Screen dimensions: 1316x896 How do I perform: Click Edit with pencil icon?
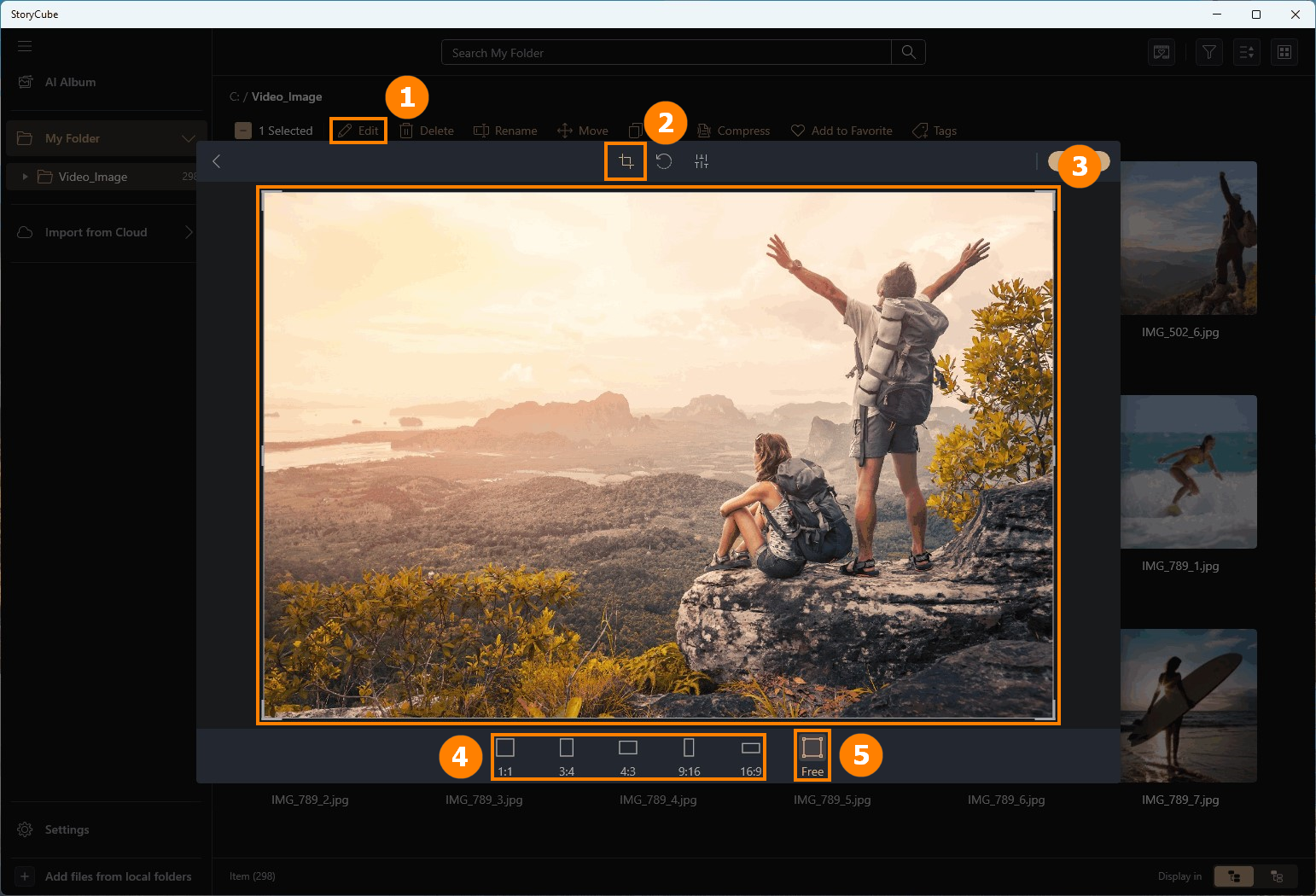point(358,131)
